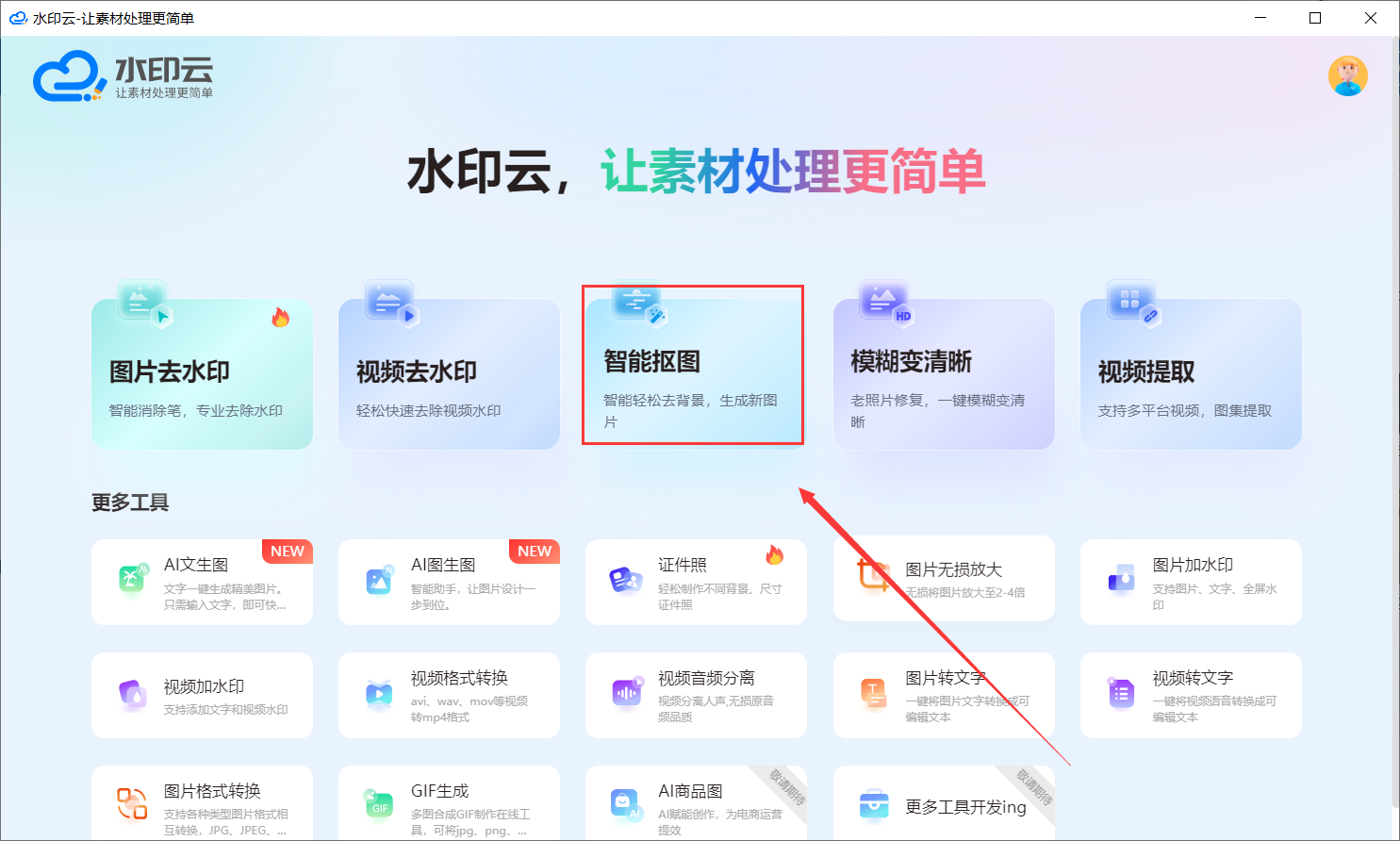This screenshot has height=841, width=1400.
Task: Choose the 图片无损放大 crop icon
Action: click(x=873, y=574)
